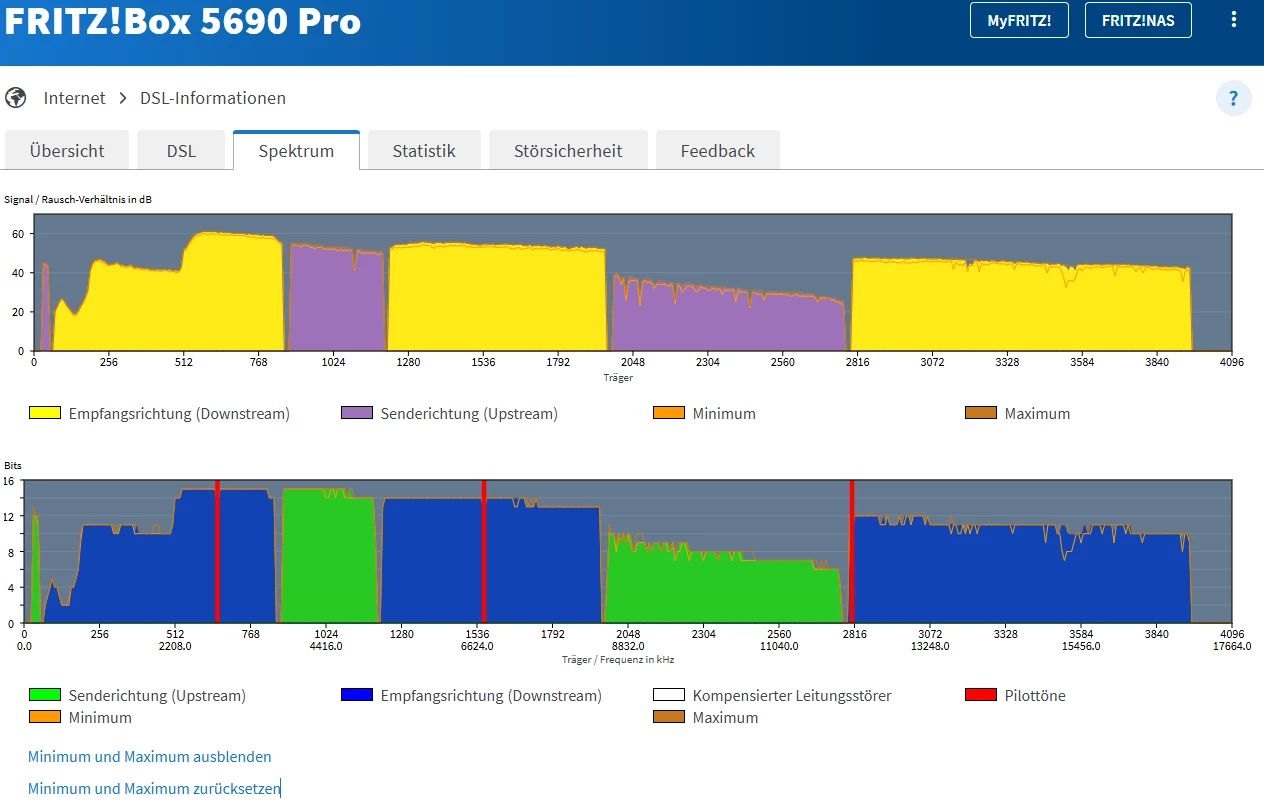Open the Störsicherheit tab
The width and height of the screenshot is (1264, 806).
coord(568,151)
